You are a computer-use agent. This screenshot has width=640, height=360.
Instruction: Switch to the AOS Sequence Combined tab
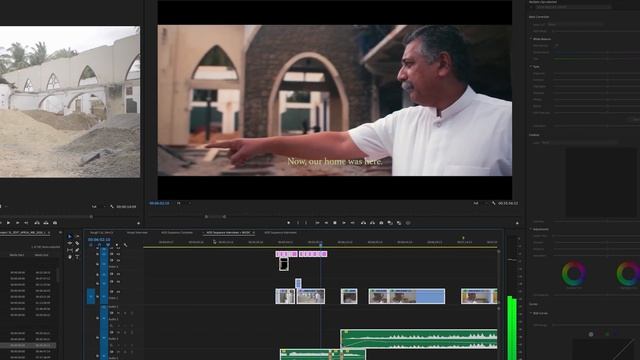coord(176,233)
